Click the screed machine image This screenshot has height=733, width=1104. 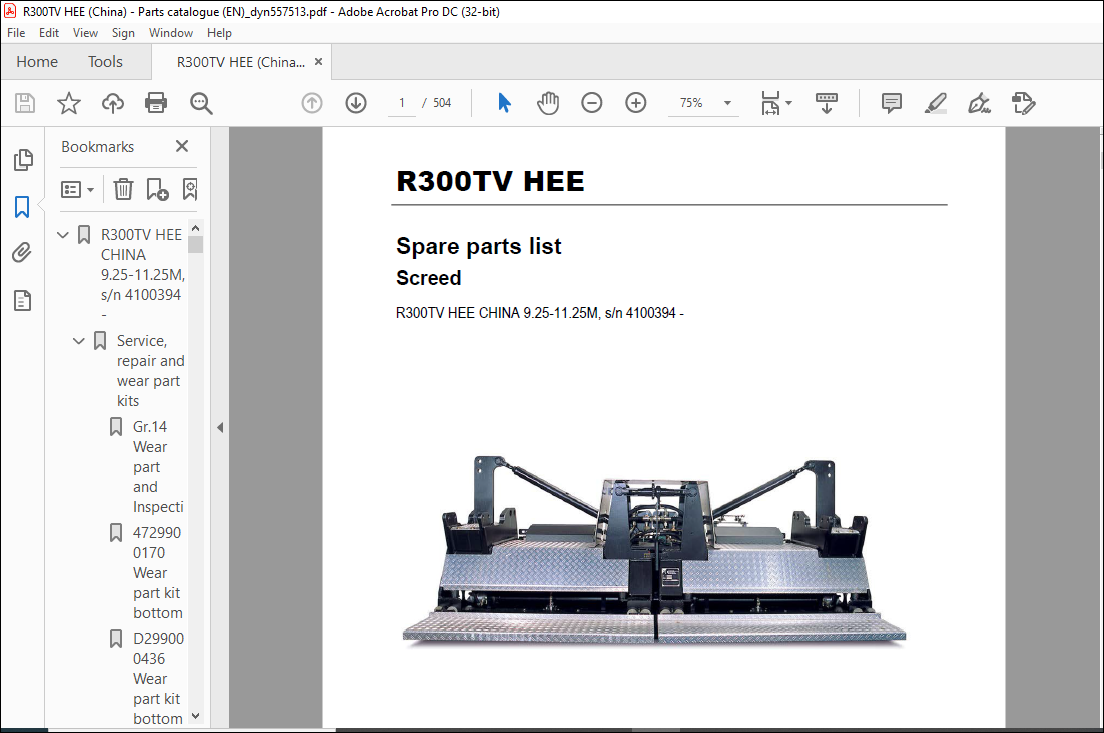click(654, 549)
